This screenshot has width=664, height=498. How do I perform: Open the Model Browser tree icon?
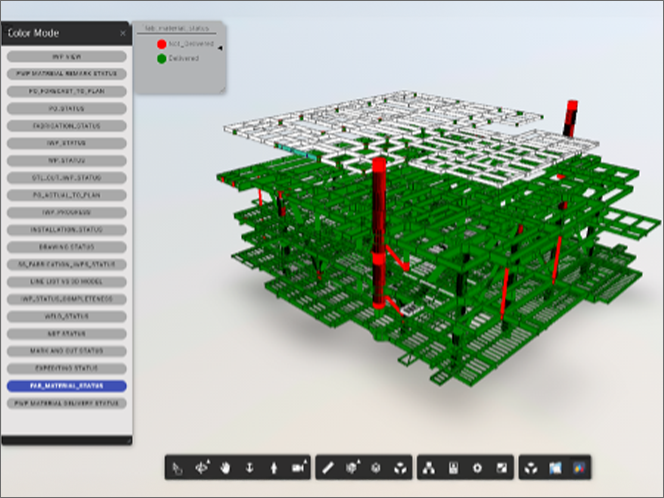point(429,467)
